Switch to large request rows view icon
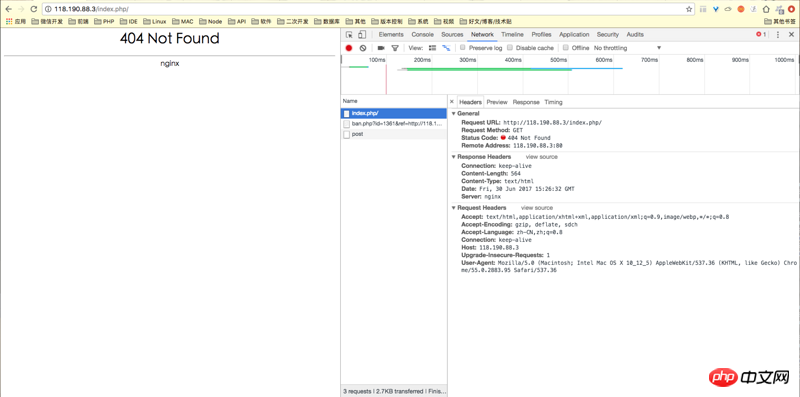This screenshot has width=800, height=397. [432, 48]
